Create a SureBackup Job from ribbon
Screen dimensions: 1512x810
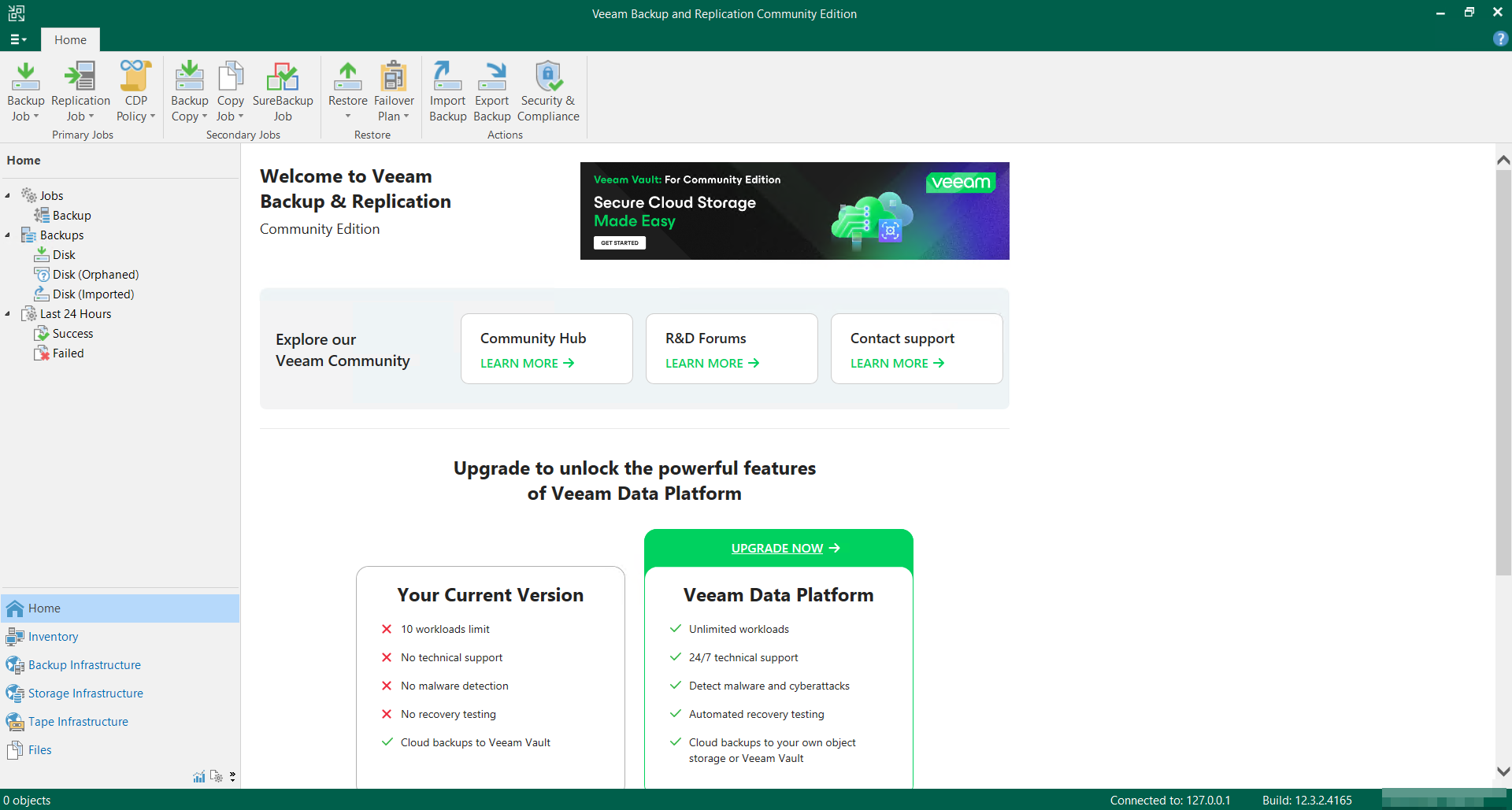pyautogui.click(x=283, y=92)
